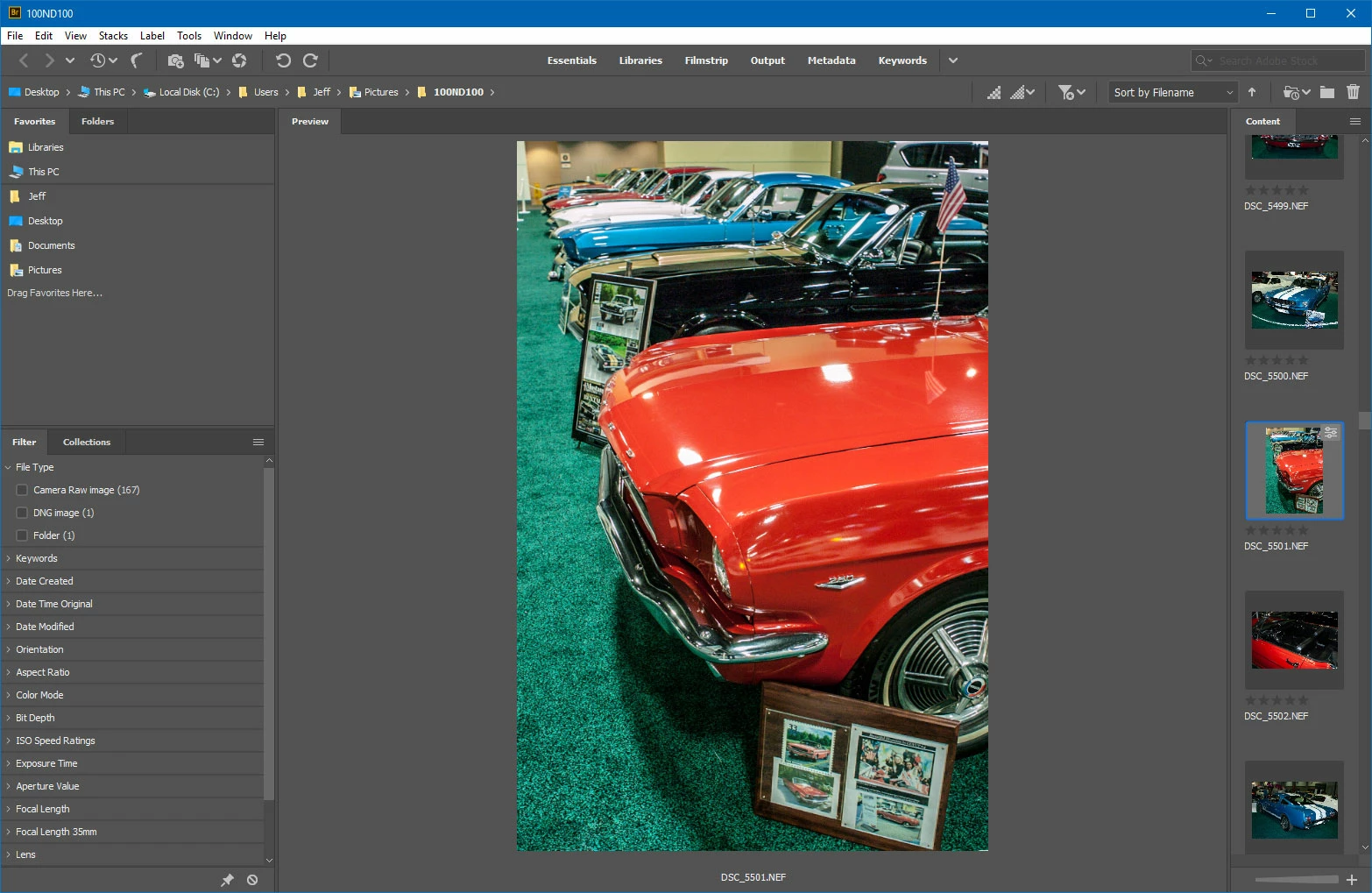Viewport: 1372px width, 893px height.
Task: Click the thumbnail size slider
Action: [x=1296, y=880]
